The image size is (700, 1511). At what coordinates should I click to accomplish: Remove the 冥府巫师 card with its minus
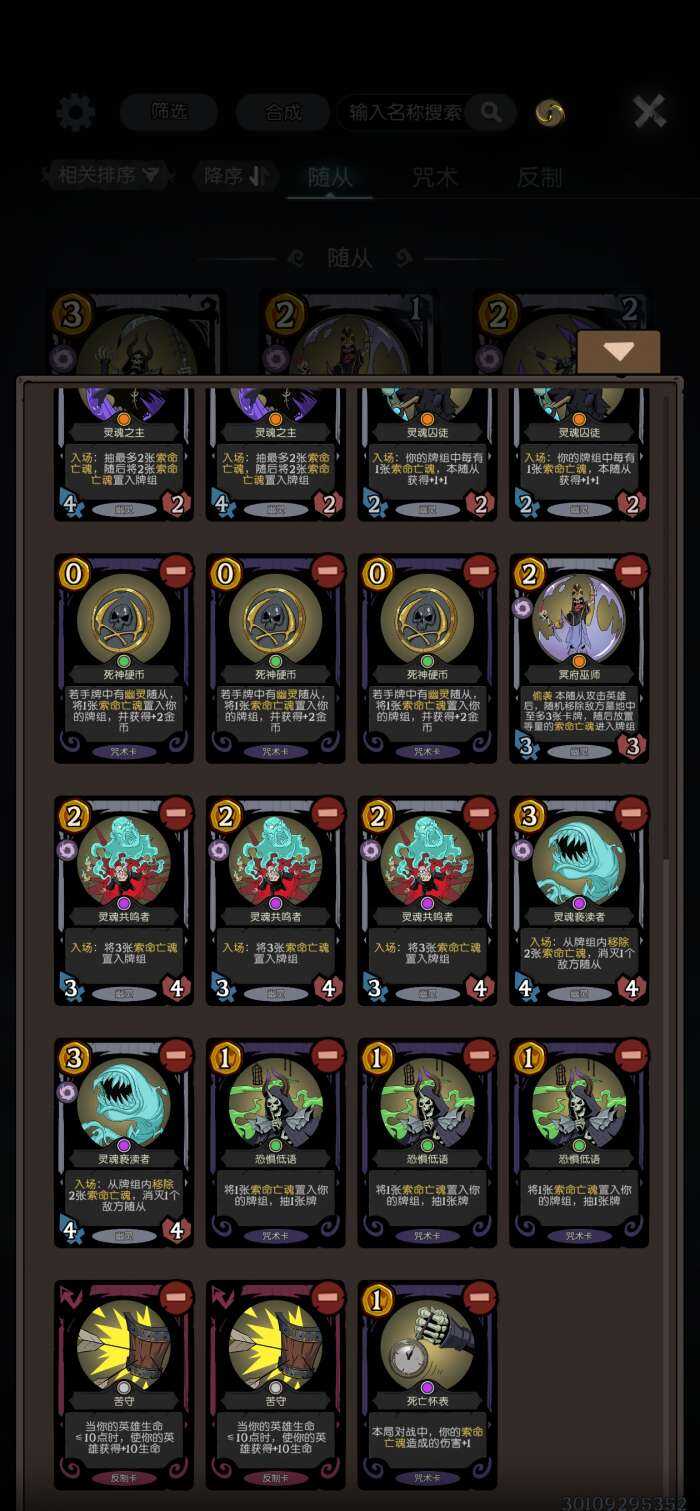click(631, 571)
